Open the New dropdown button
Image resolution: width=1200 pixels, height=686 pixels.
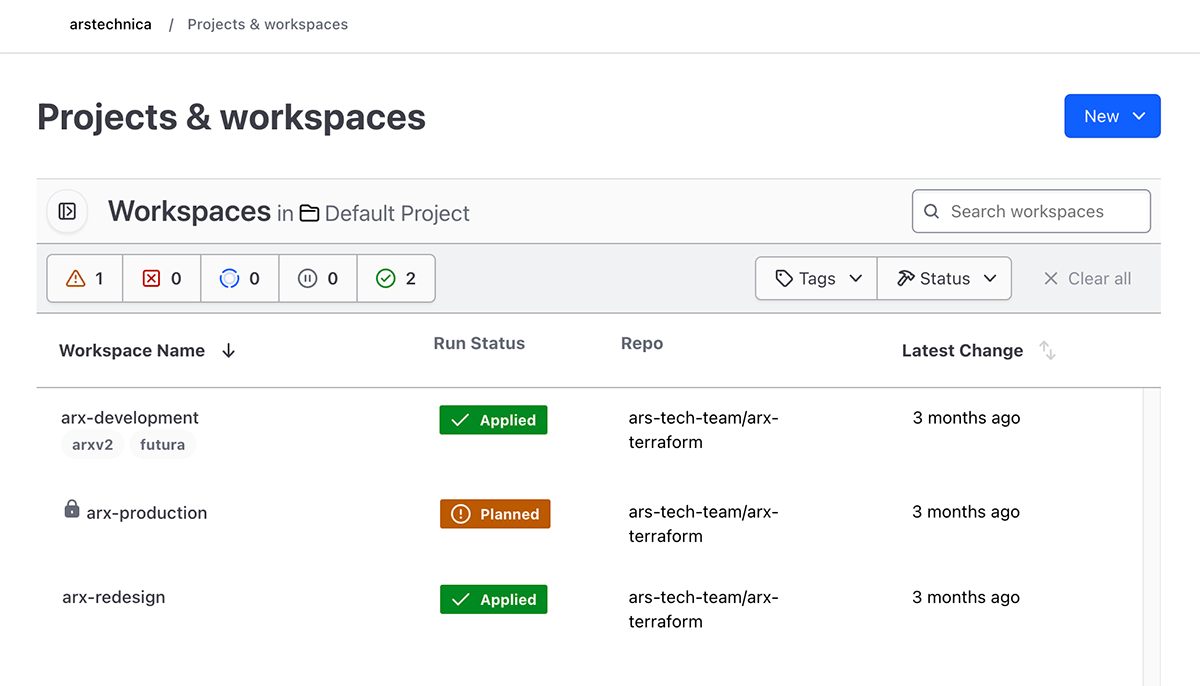(x=1112, y=116)
